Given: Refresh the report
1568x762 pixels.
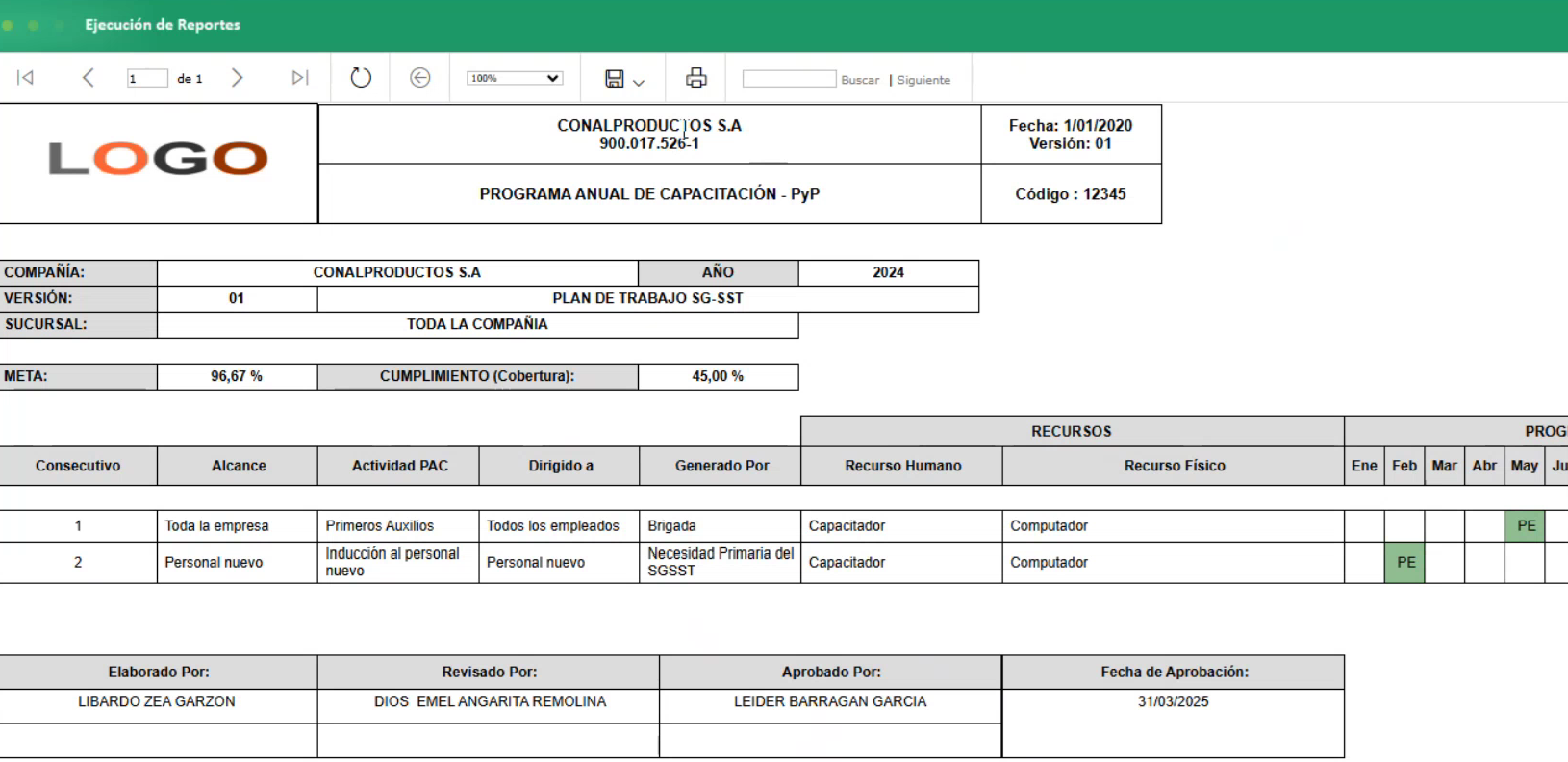Looking at the screenshot, I should tap(361, 78).
